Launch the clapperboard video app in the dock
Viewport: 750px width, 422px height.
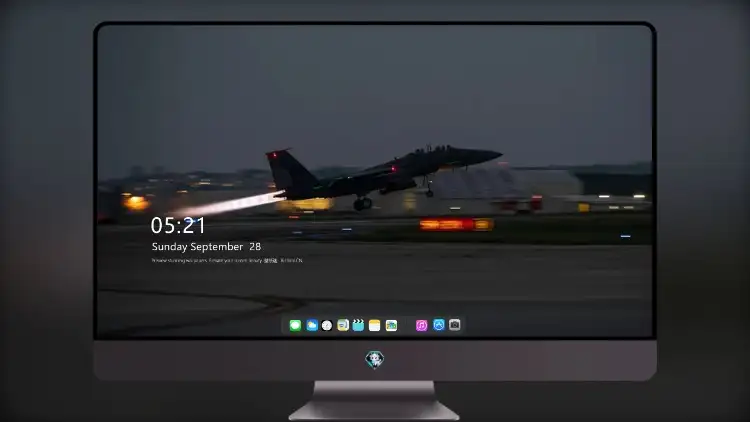click(358, 325)
